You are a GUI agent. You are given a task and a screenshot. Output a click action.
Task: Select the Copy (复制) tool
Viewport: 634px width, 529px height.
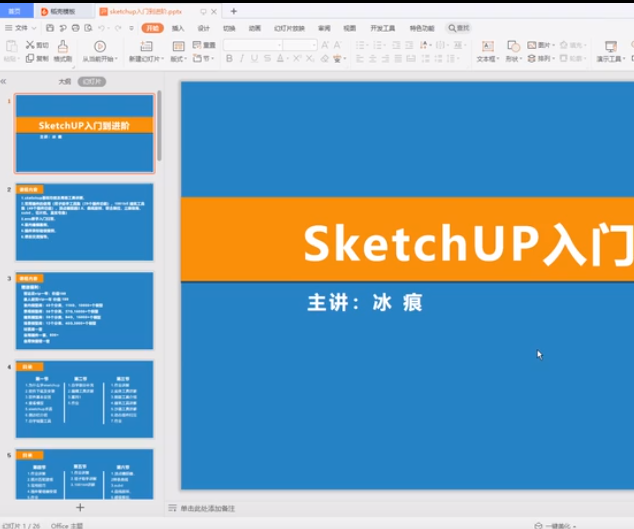pyautogui.click(x=37, y=59)
